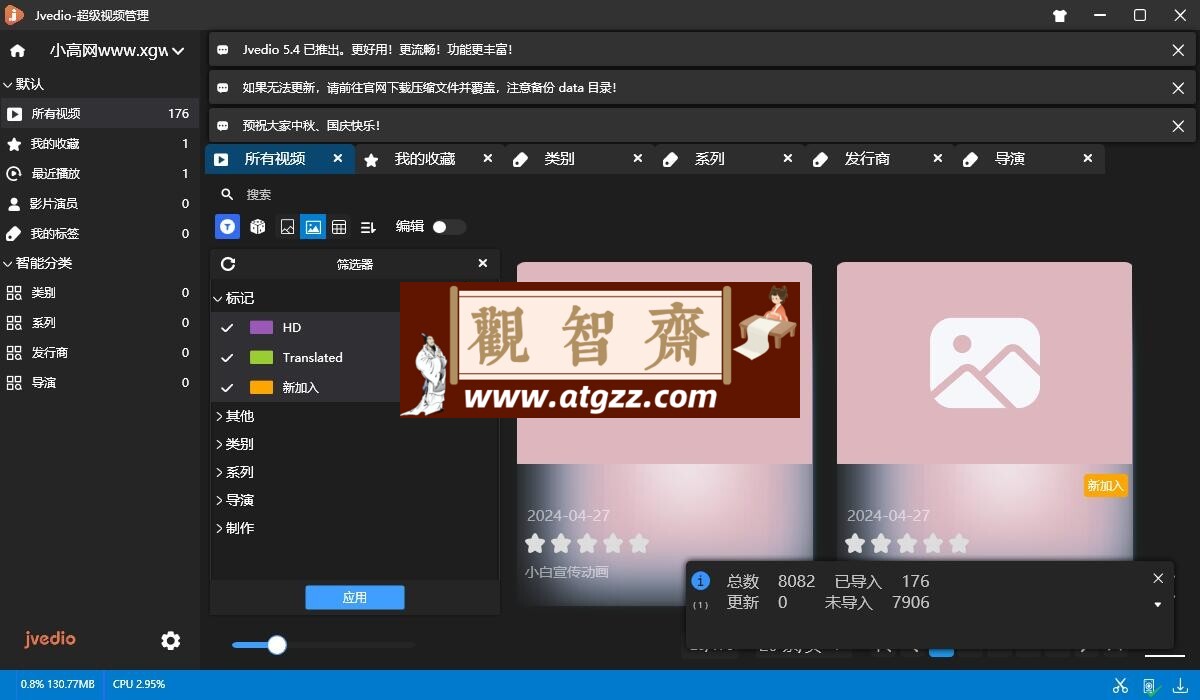Click the thumbnail size slider handle
The height and width of the screenshot is (700, 1200).
277,645
